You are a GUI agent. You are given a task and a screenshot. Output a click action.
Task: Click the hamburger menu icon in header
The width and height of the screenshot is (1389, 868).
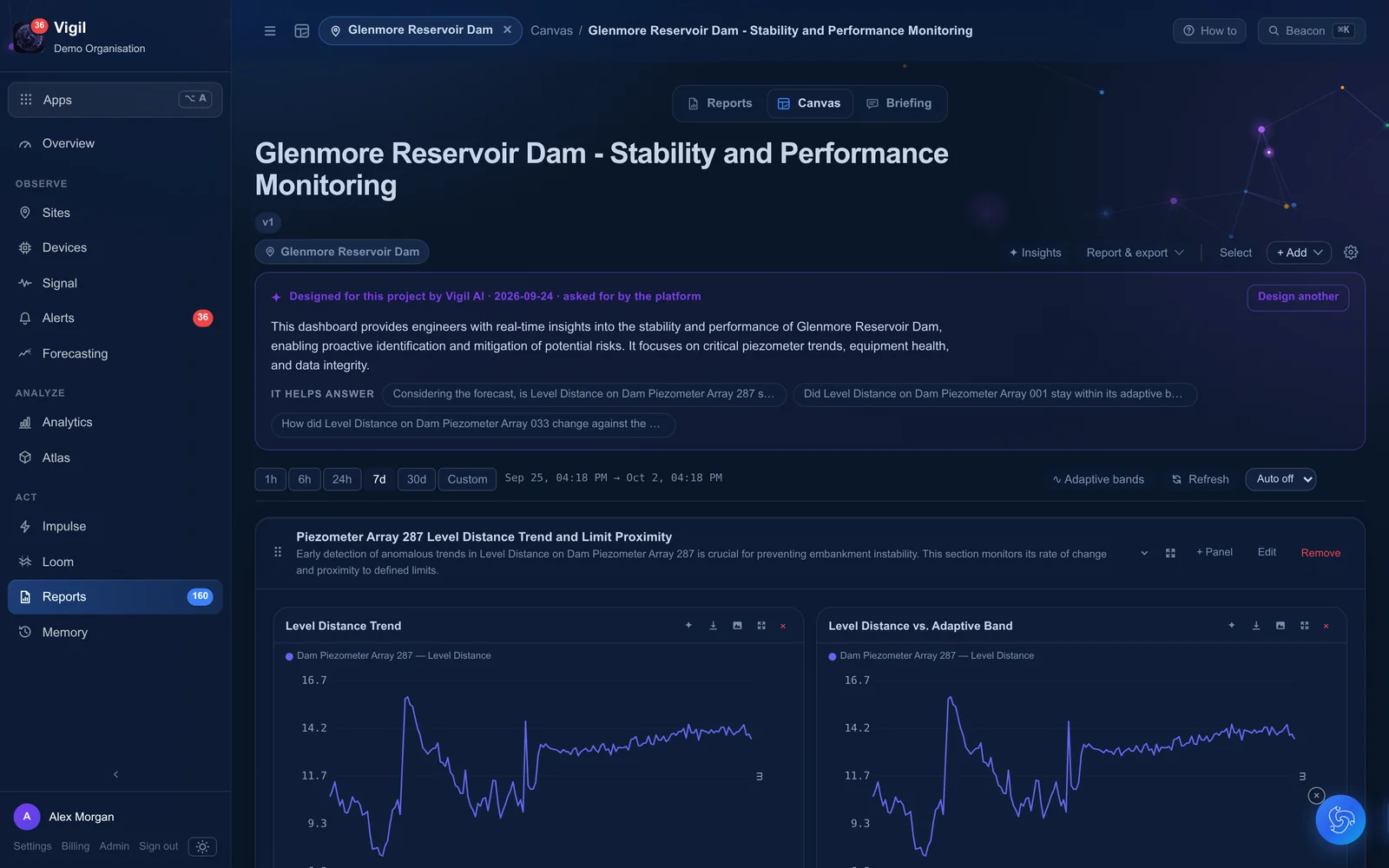(x=270, y=31)
